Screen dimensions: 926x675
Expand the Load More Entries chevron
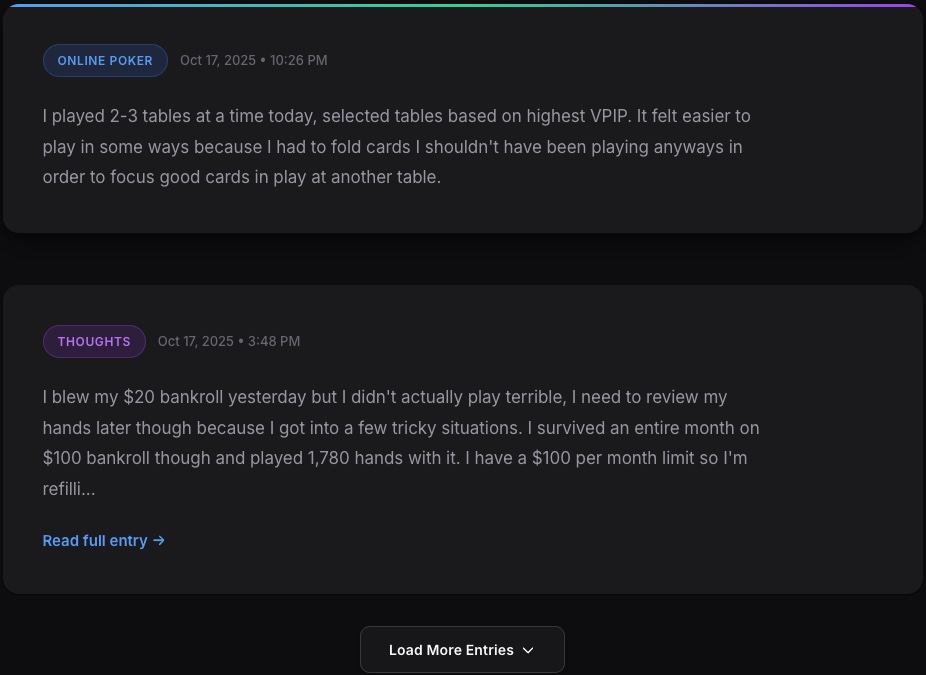pyautogui.click(x=529, y=650)
